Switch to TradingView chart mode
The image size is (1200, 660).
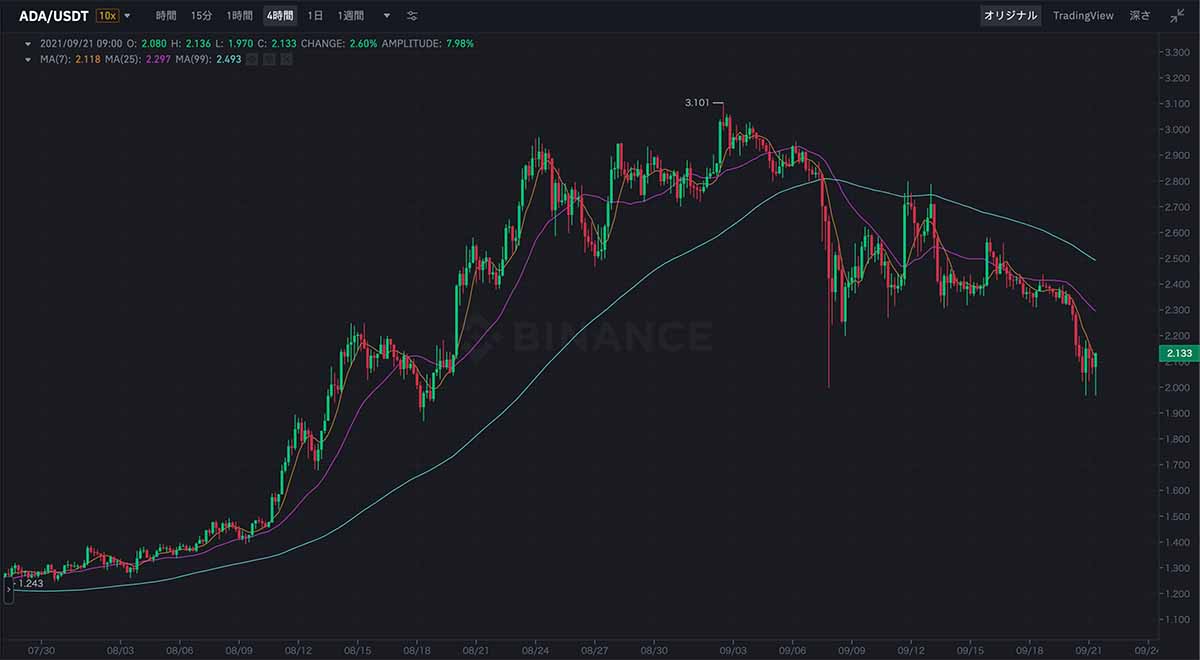click(1083, 16)
